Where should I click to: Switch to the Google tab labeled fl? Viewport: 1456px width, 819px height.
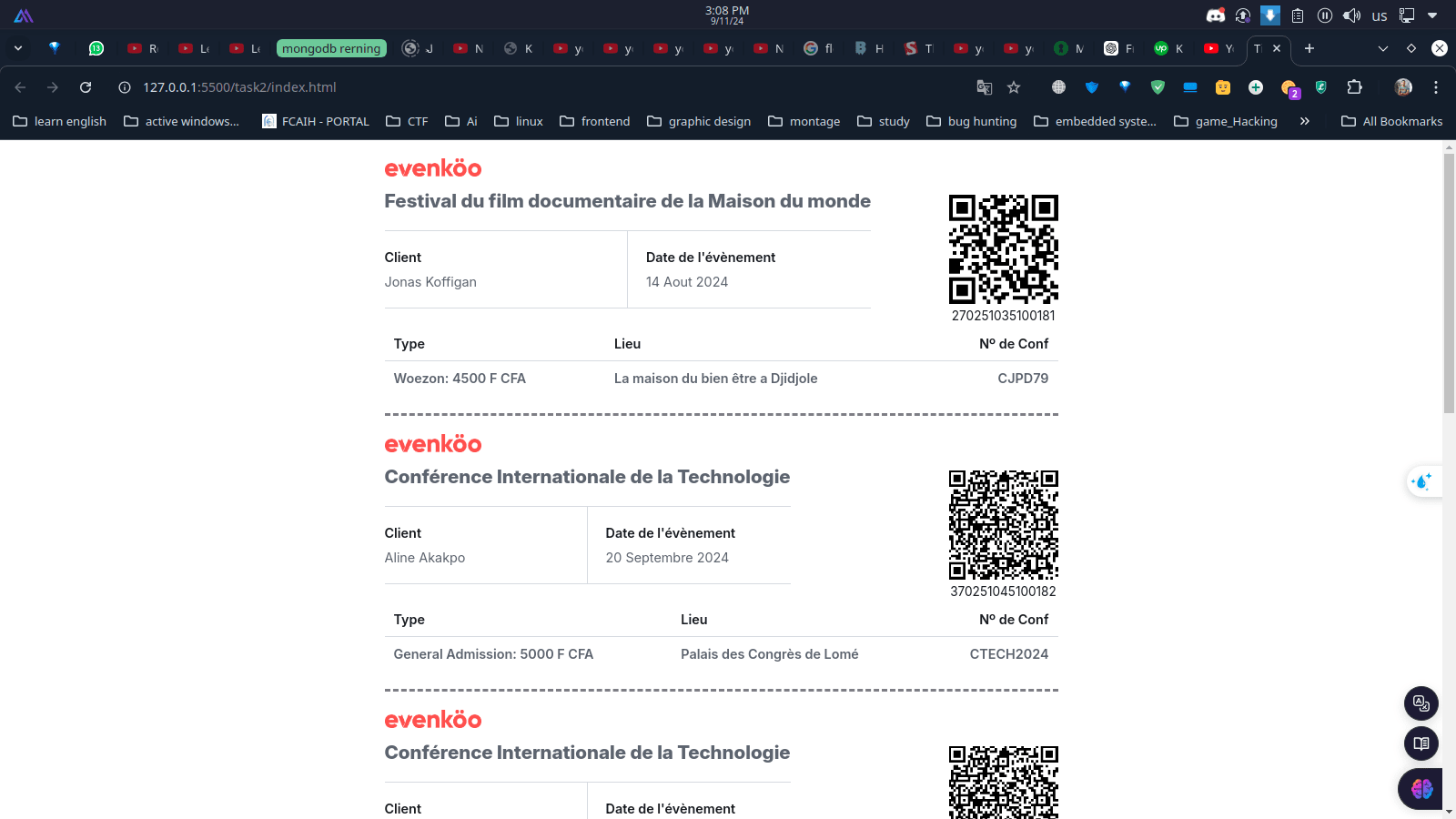click(x=819, y=48)
